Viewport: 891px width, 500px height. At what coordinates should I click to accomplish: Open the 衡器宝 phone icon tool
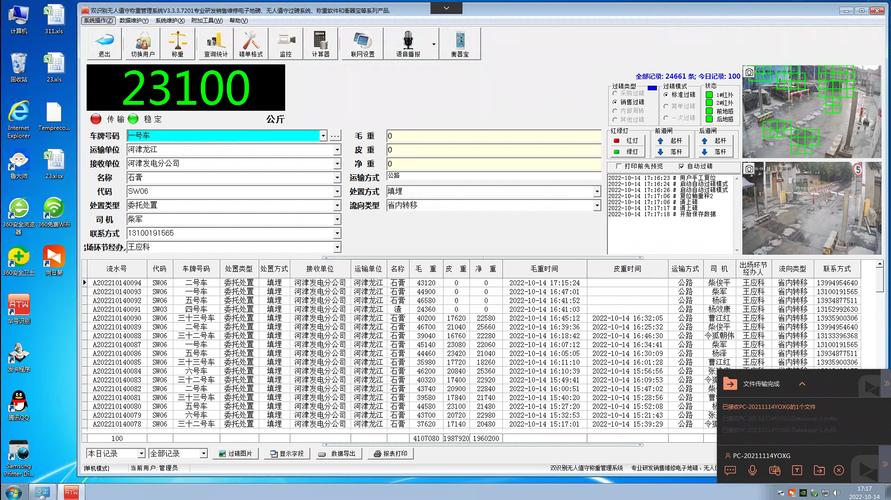tap(460, 44)
